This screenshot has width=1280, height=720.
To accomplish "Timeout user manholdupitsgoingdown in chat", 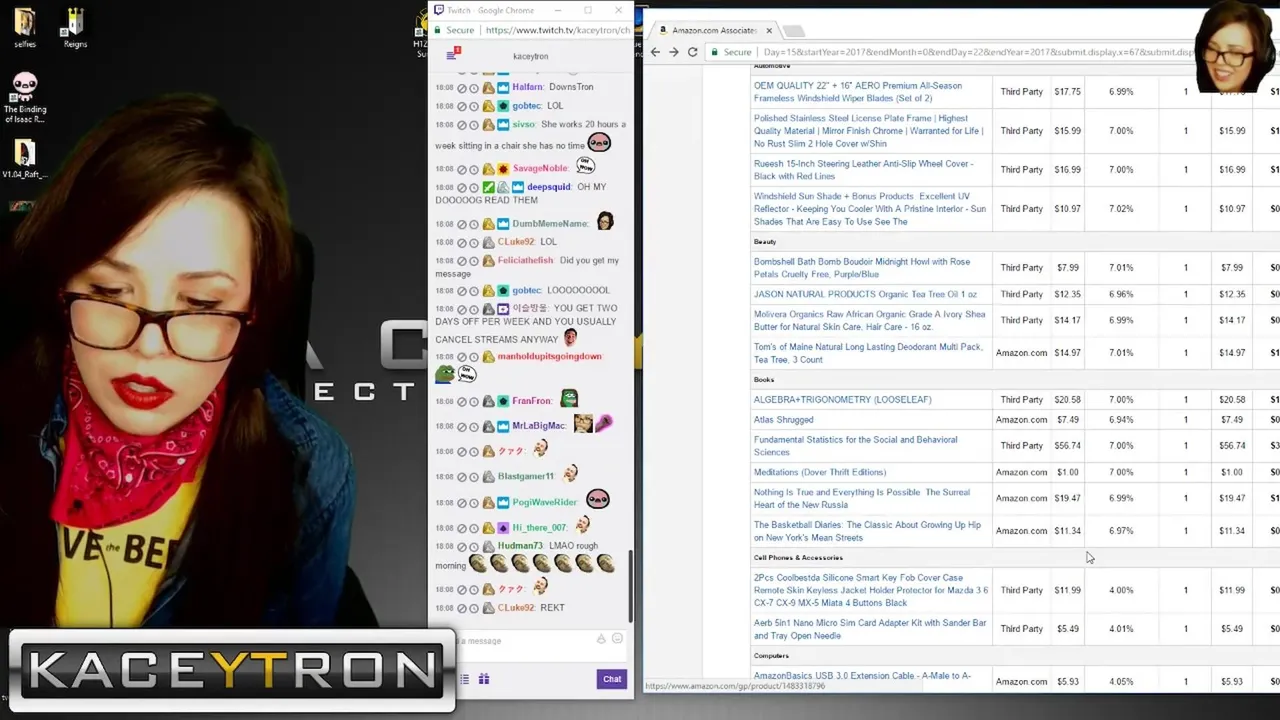I will [x=474, y=357].
